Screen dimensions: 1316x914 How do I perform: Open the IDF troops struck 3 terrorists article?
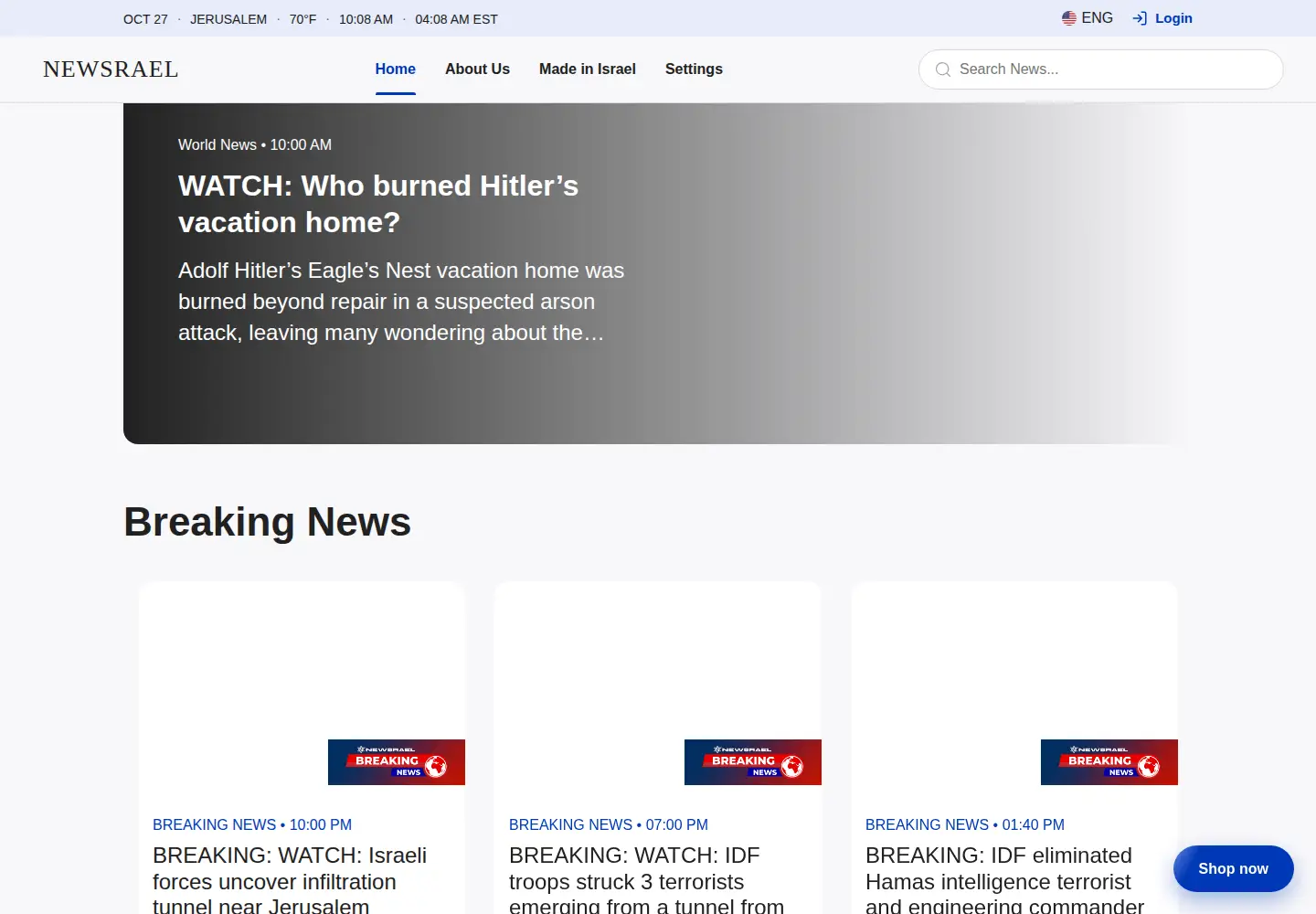tap(646, 880)
